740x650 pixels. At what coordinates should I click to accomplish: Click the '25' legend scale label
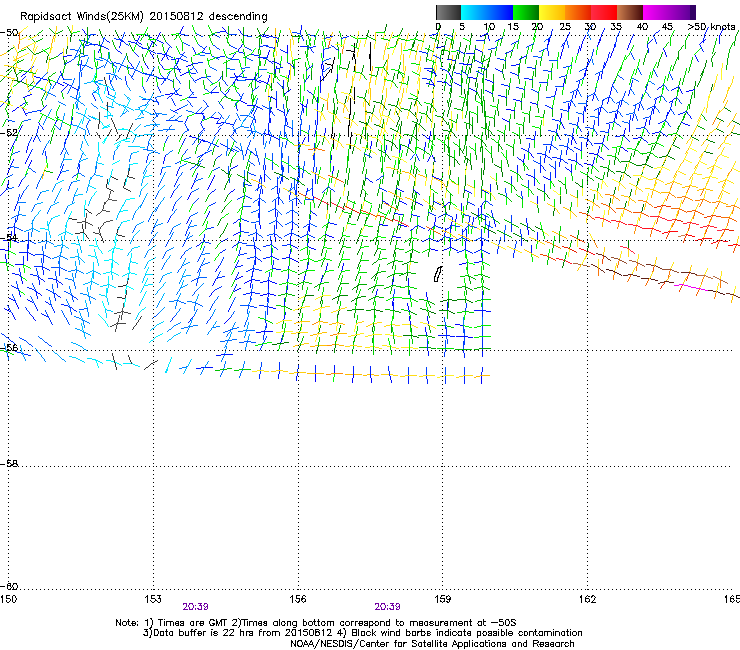[565, 26]
